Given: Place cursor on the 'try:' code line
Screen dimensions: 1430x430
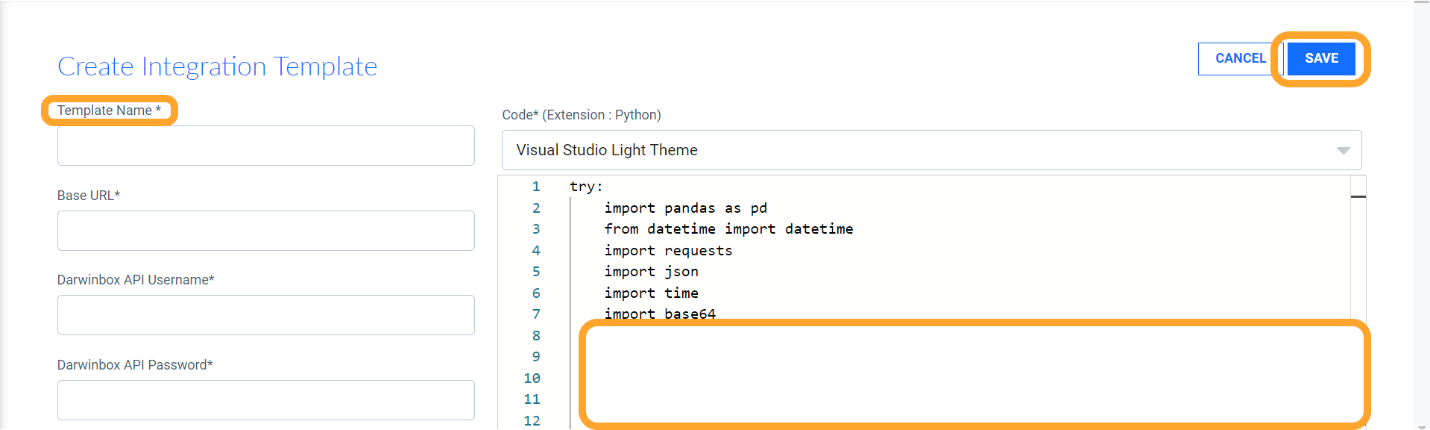Looking at the screenshot, I should point(587,187).
